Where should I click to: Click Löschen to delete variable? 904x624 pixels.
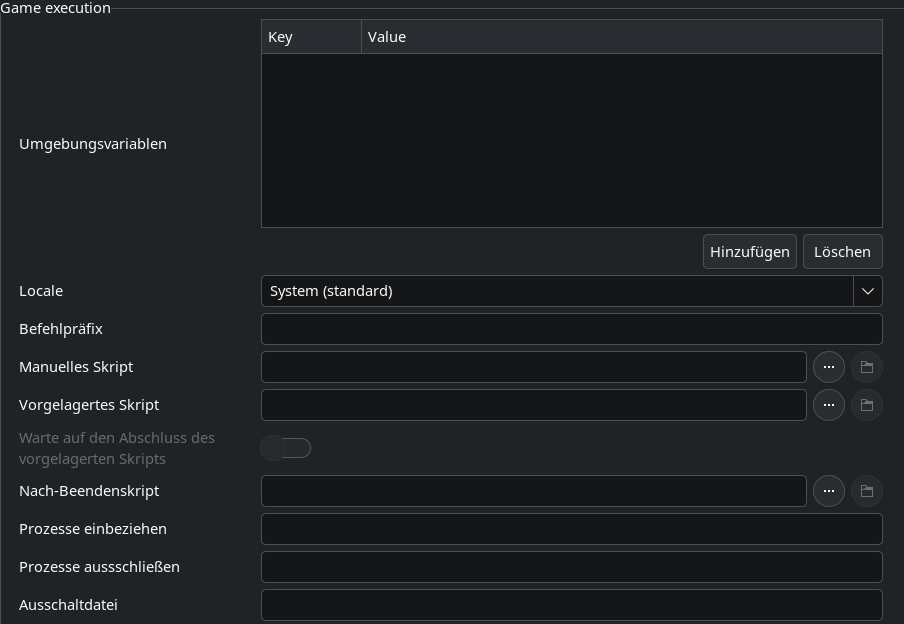point(842,251)
